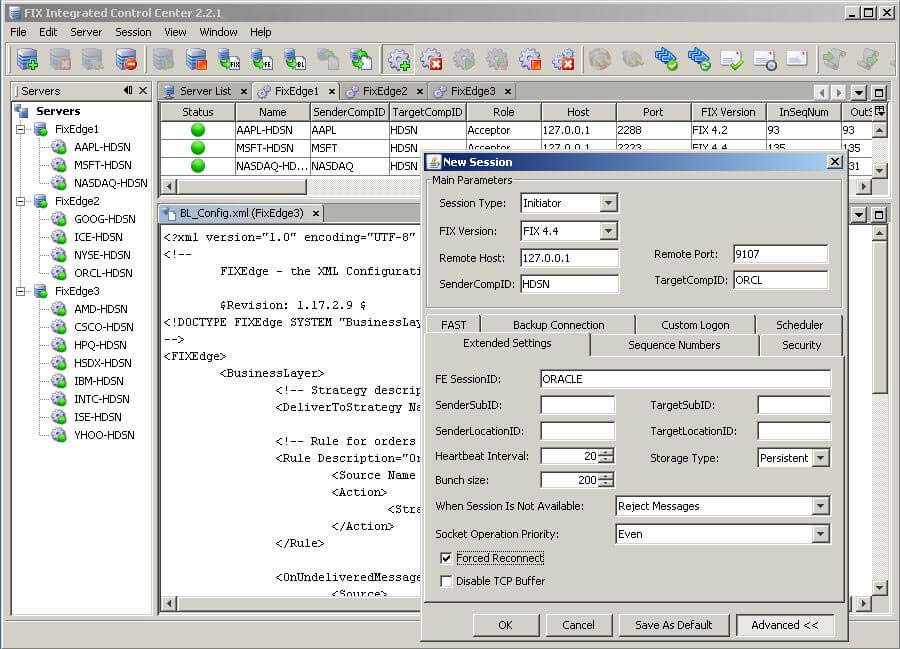The width and height of the screenshot is (900, 649).
Task: Check the Disable TCP Buffer checkbox
Action: [x=446, y=581]
